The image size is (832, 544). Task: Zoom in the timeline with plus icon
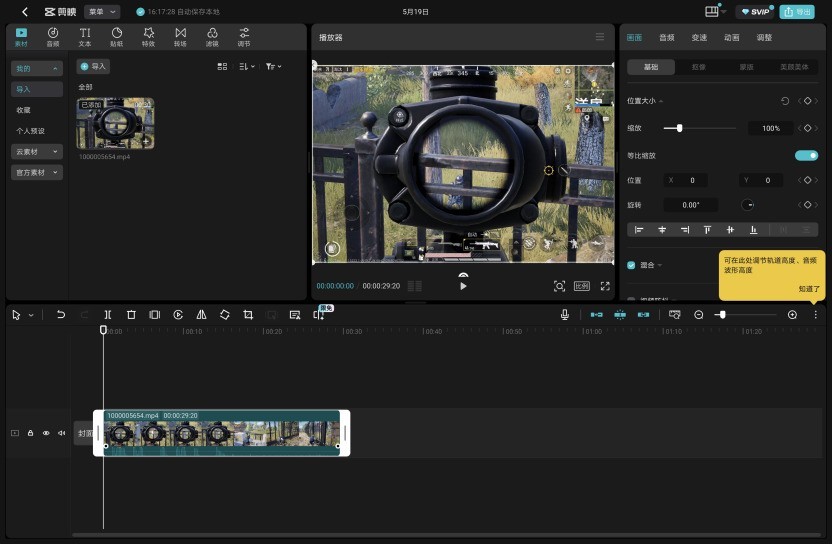click(x=792, y=315)
